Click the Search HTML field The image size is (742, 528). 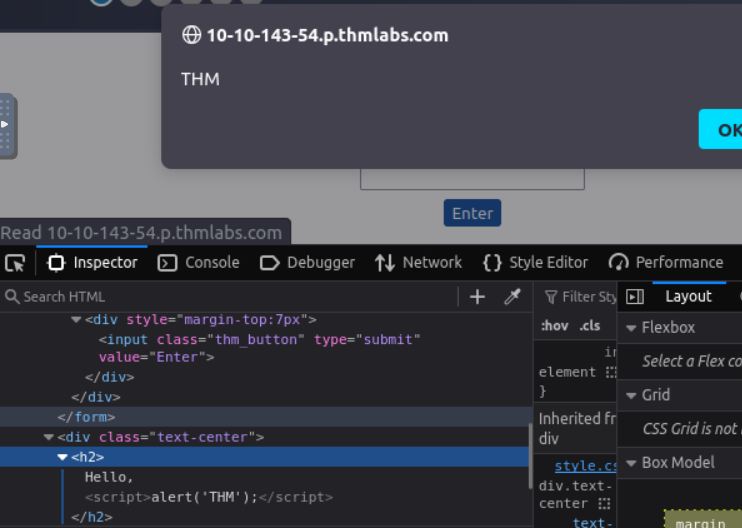[x=230, y=297]
